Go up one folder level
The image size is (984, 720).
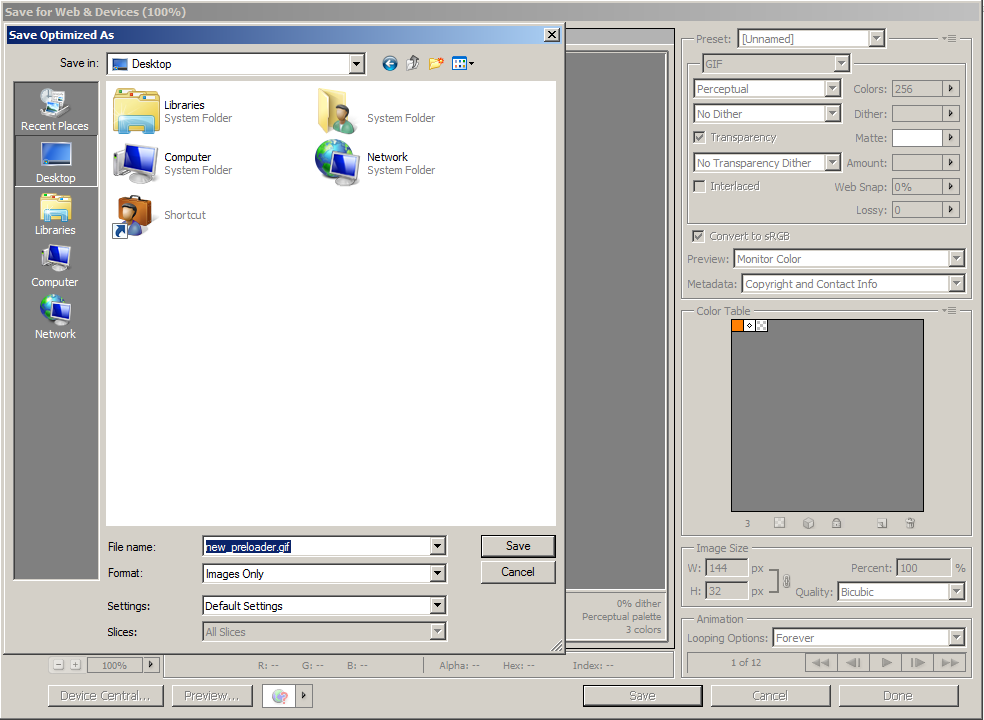pyautogui.click(x=412, y=63)
